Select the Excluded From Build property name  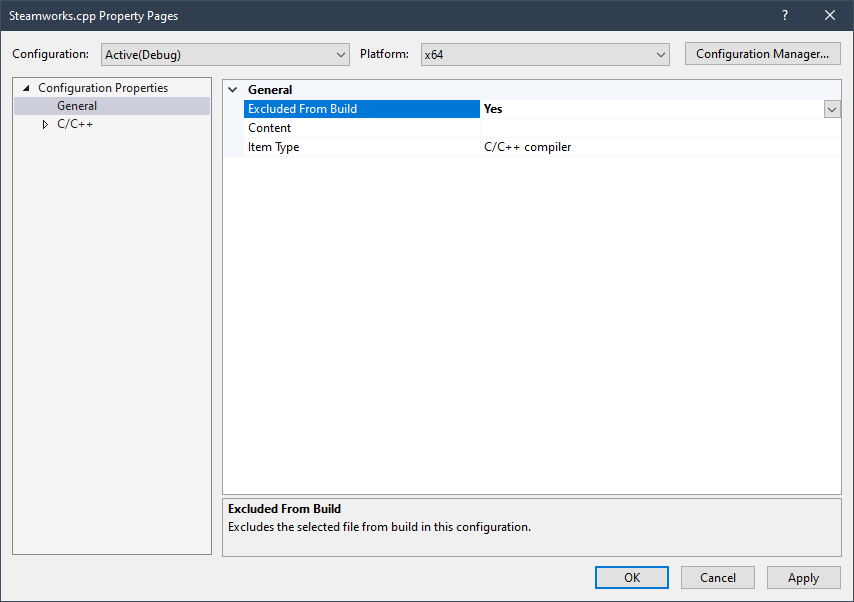[302, 109]
